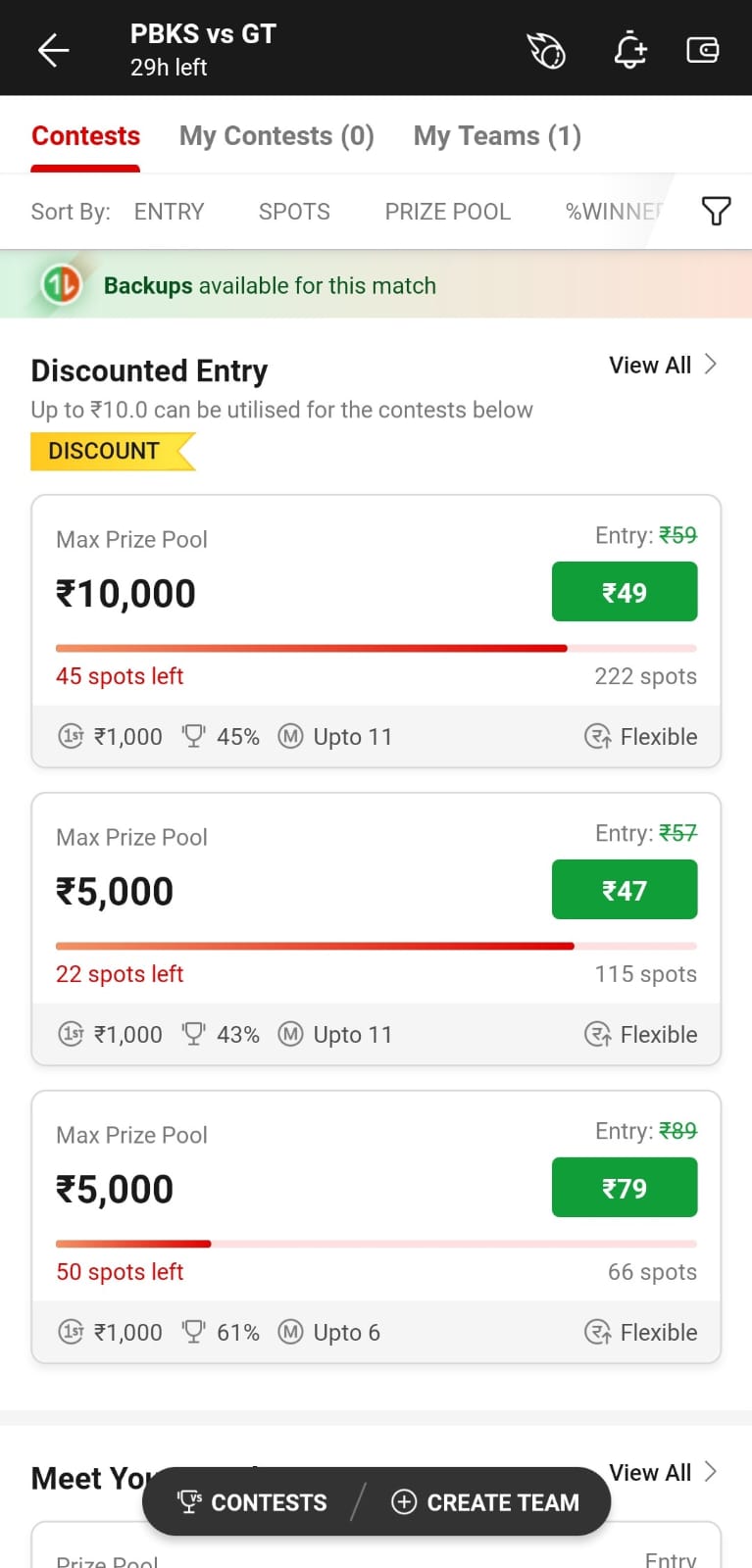Image resolution: width=752 pixels, height=1568 pixels.
Task: Tap the back arrow icon
Action: coord(53,50)
